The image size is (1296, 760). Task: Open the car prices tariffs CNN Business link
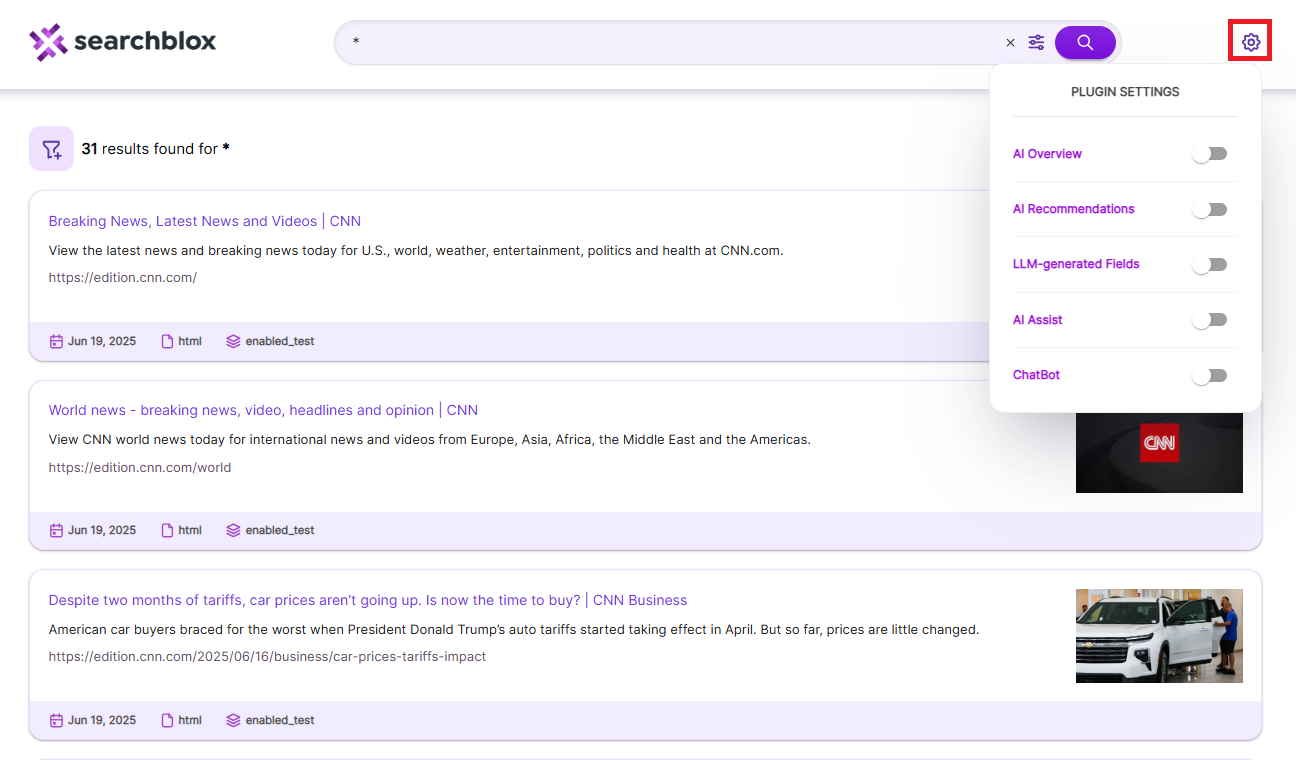point(368,600)
